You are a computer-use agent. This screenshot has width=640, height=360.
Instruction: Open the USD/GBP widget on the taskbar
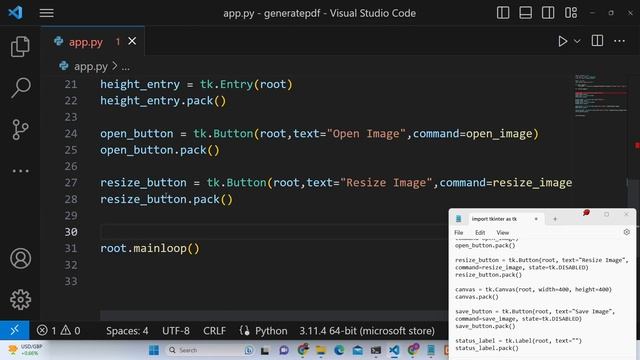(x=25, y=350)
